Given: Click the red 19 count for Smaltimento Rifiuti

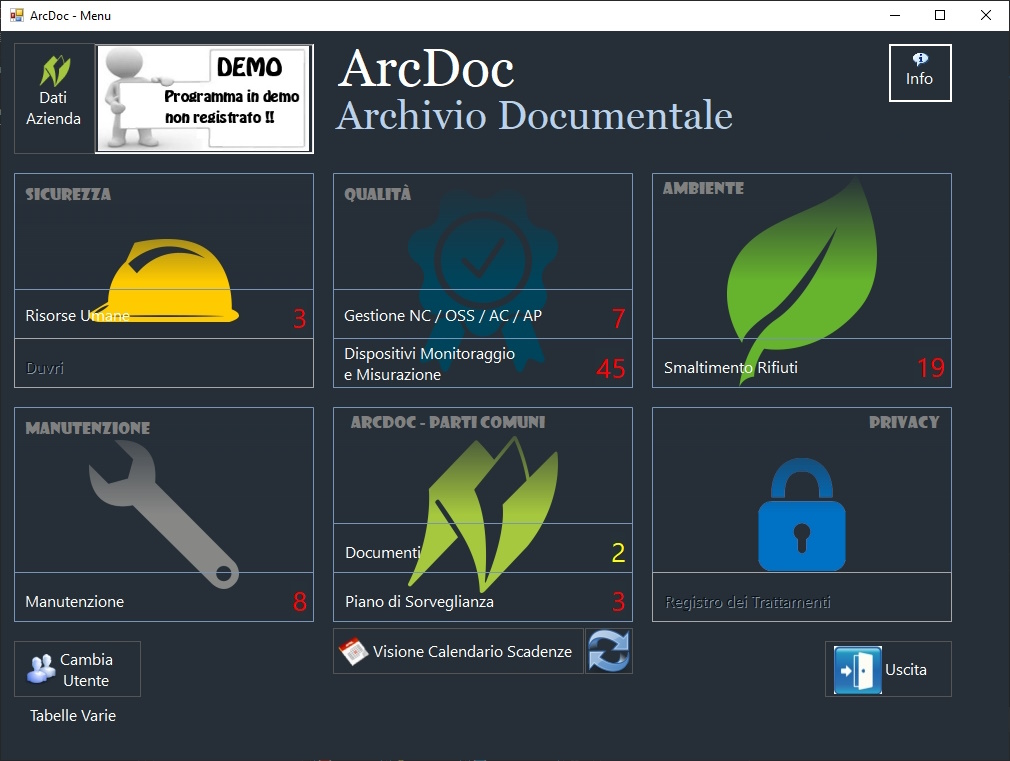Looking at the screenshot, I should click(x=931, y=368).
